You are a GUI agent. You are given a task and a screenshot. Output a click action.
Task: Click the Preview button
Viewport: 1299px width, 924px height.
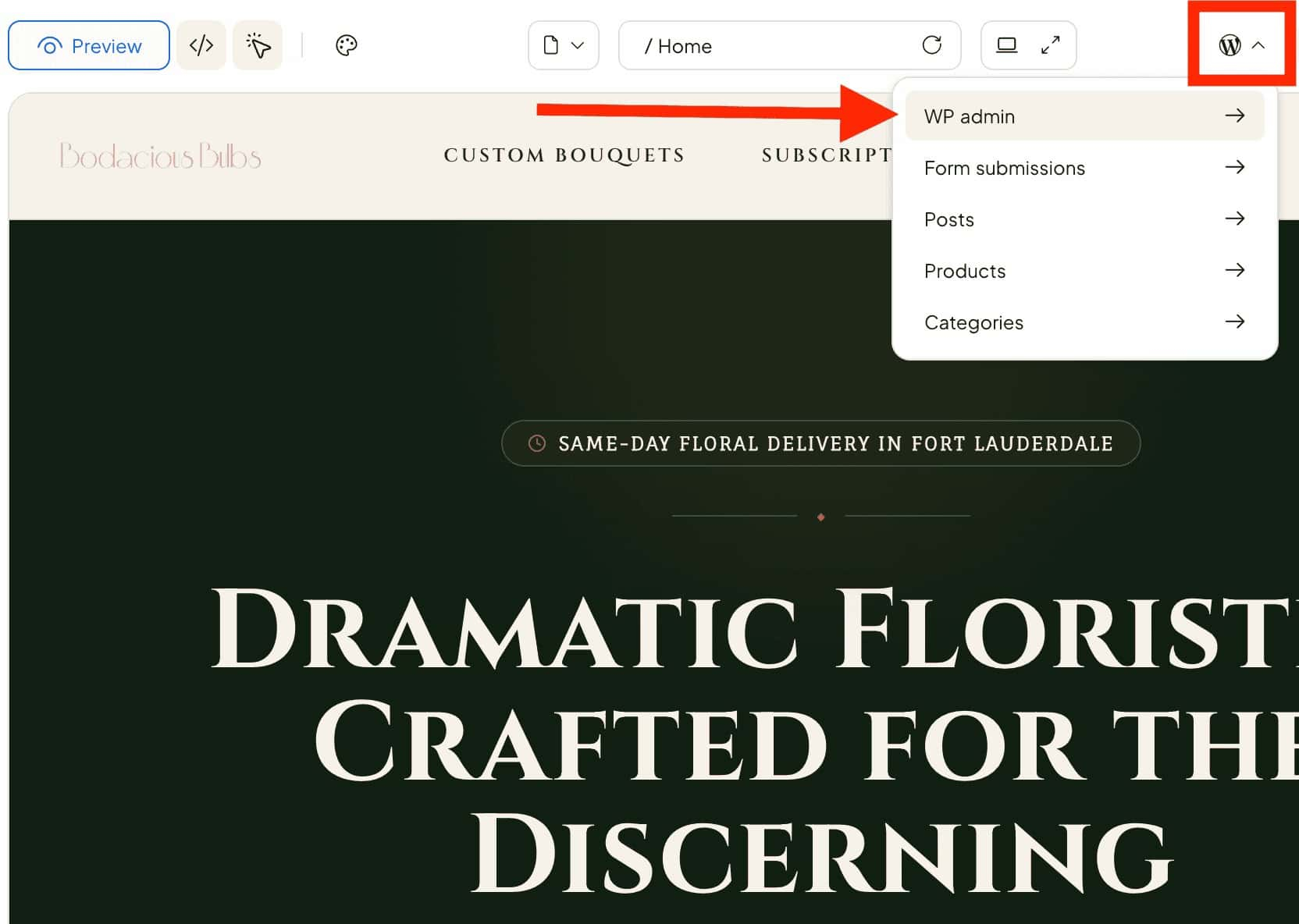pos(89,45)
